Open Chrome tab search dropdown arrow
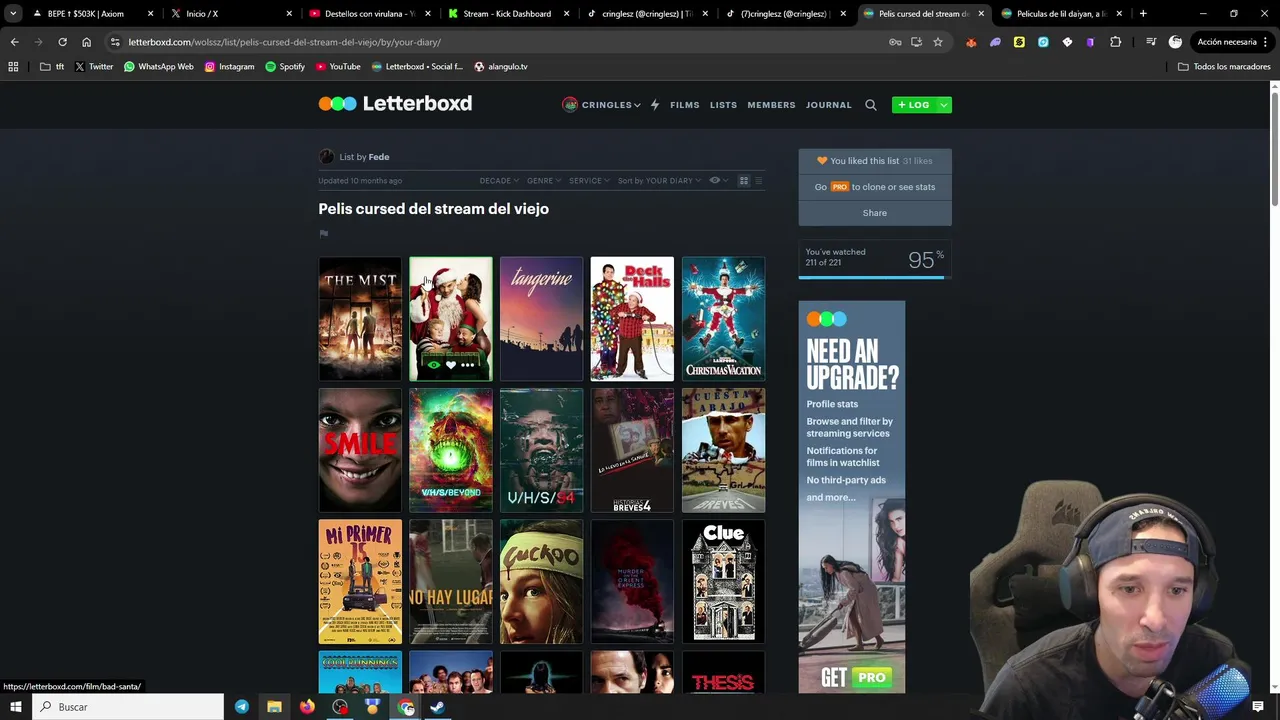Image resolution: width=1280 pixels, height=720 pixels. 13,14
